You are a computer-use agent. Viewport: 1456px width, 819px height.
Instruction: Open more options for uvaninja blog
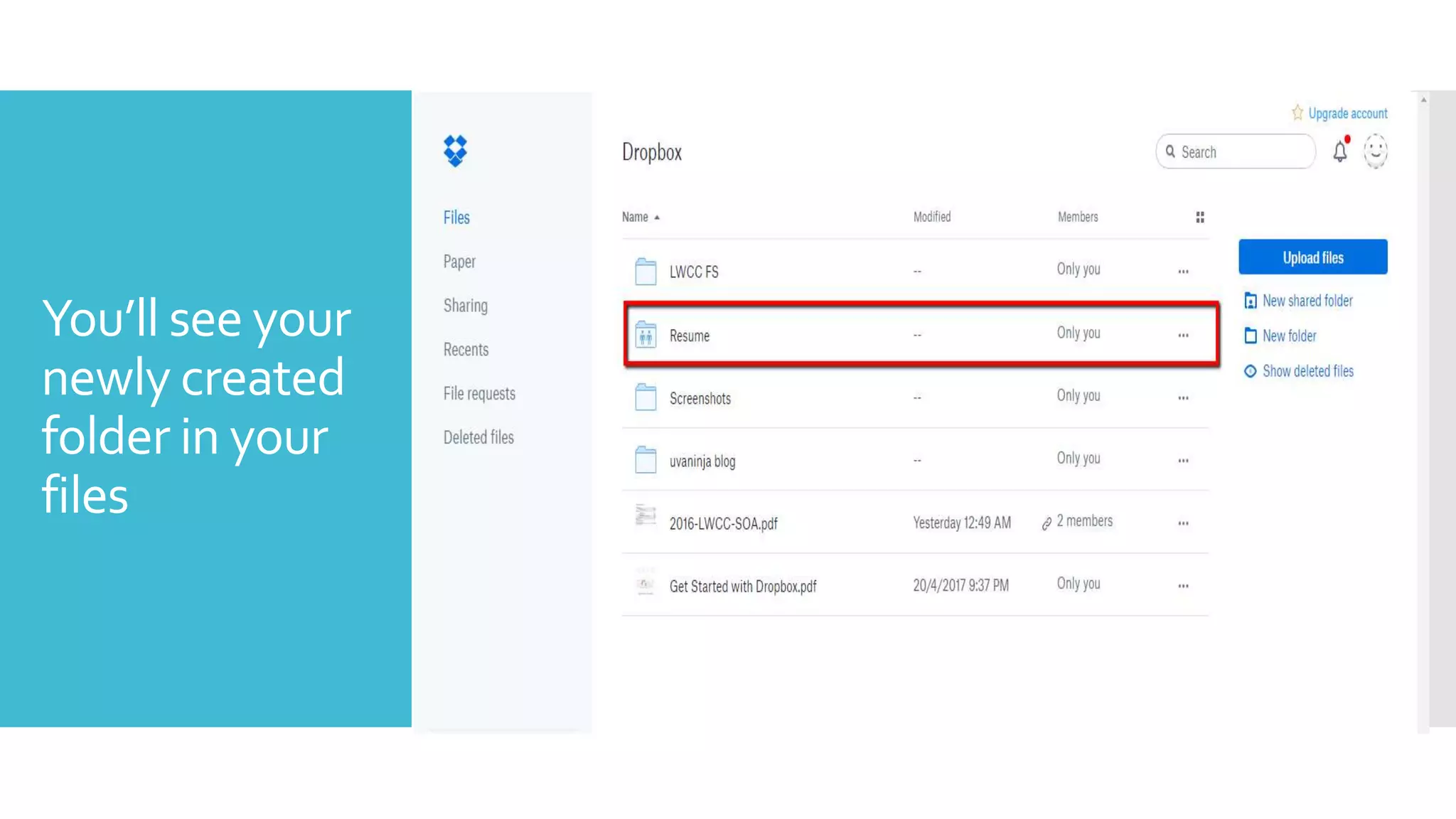1183,461
